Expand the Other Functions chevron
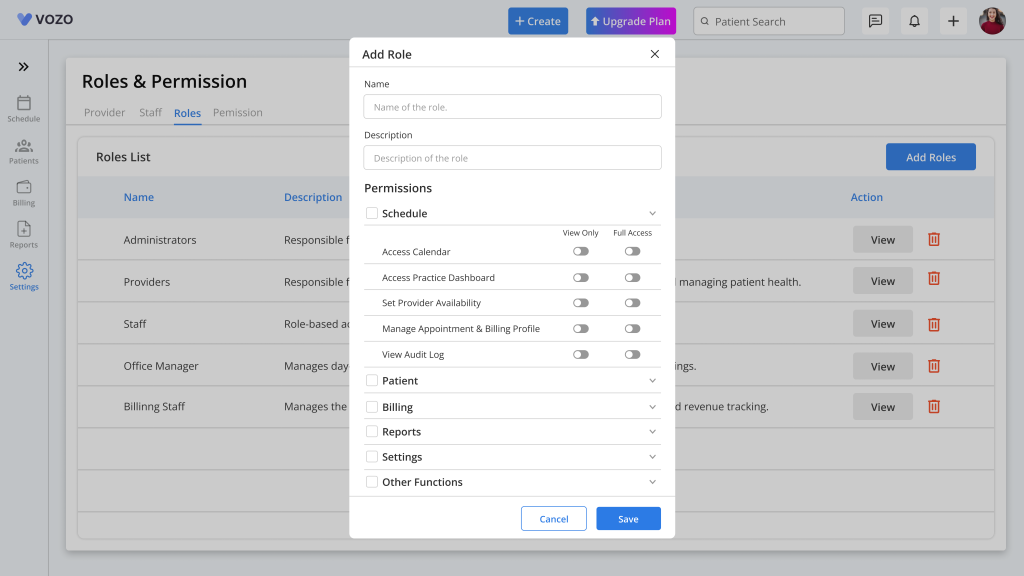The image size is (1024, 576). click(652, 482)
